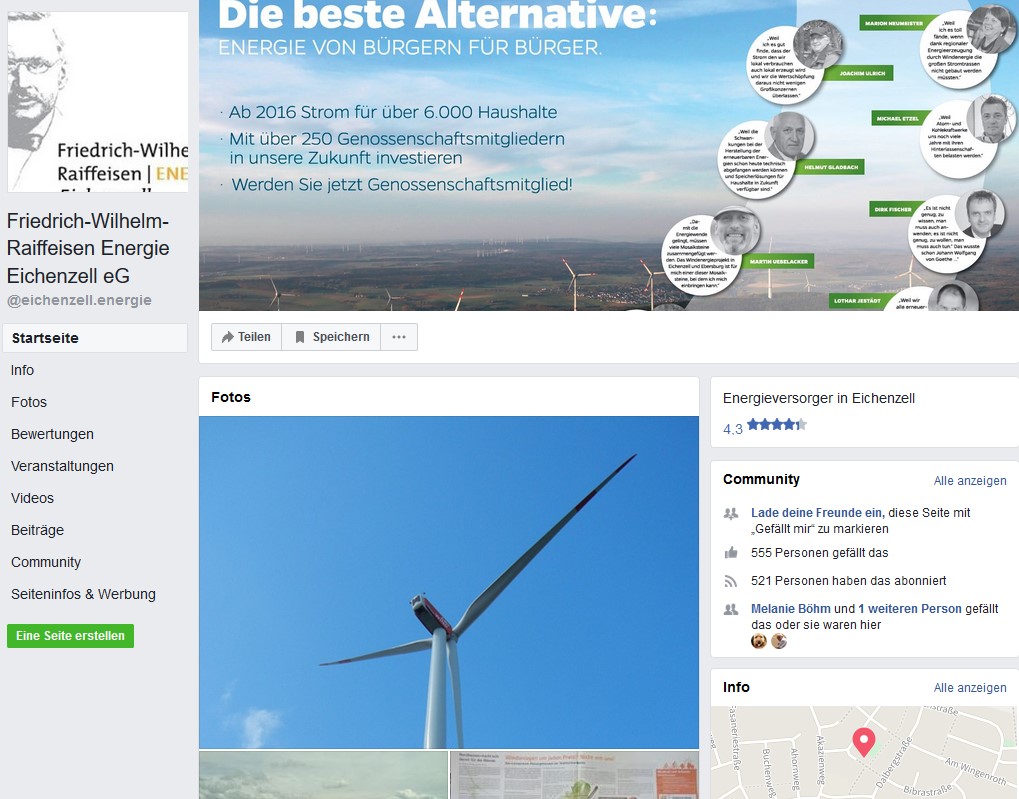Open Veranstaltungen in the sidebar
Viewport: 1019px width, 799px height.
[62, 466]
